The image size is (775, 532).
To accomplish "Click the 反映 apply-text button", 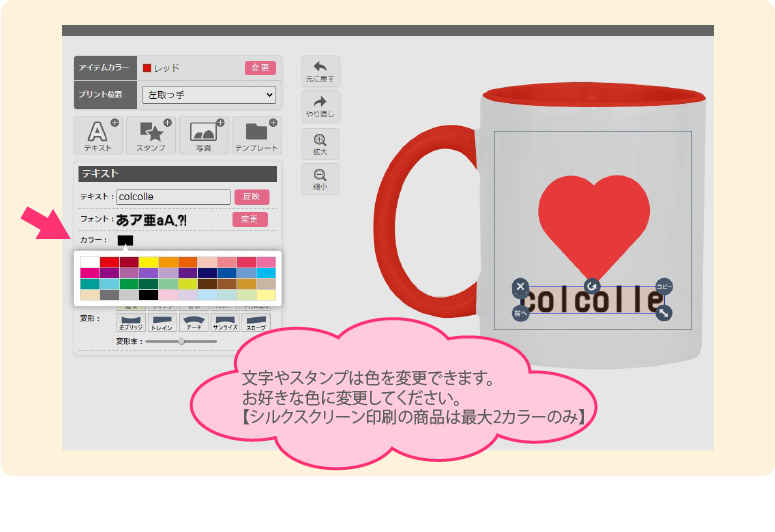I will coord(252,197).
